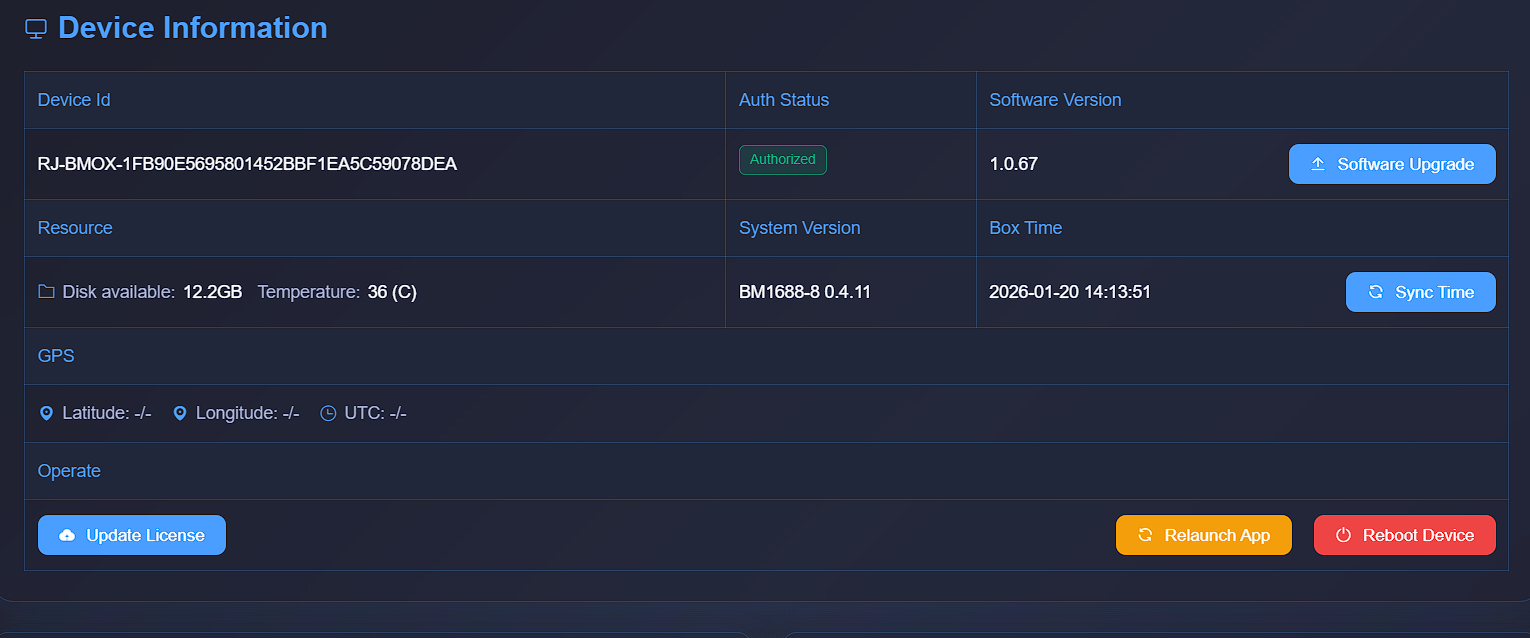
Task: Click the upload arrow icon in Software Upgrade
Action: pyautogui.click(x=1318, y=164)
